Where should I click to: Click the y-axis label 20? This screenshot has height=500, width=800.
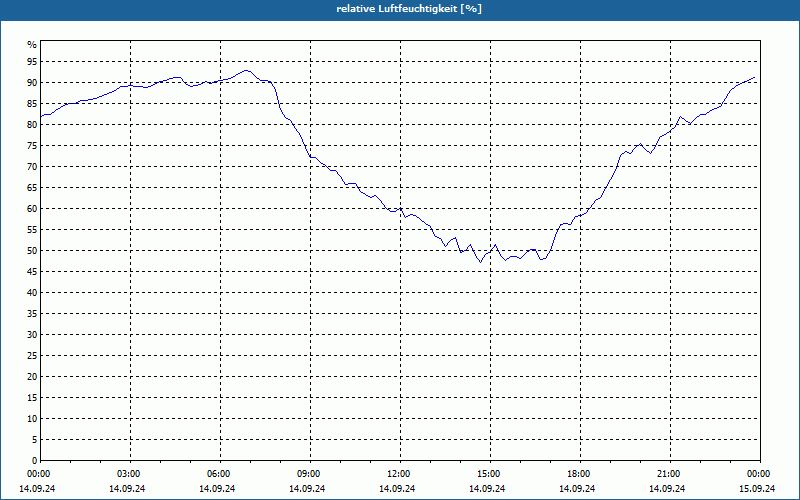[x=32, y=377]
